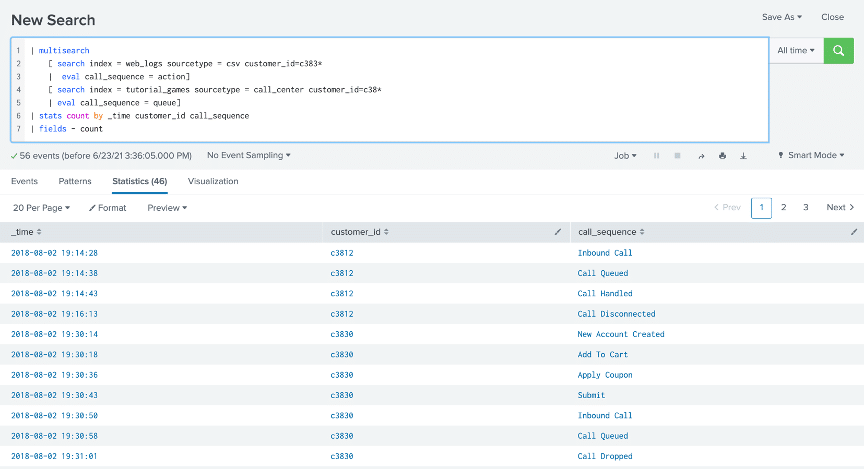Screen dimensions: 864x470
Task: Sort by the call_sequence column
Action: pos(611,232)
